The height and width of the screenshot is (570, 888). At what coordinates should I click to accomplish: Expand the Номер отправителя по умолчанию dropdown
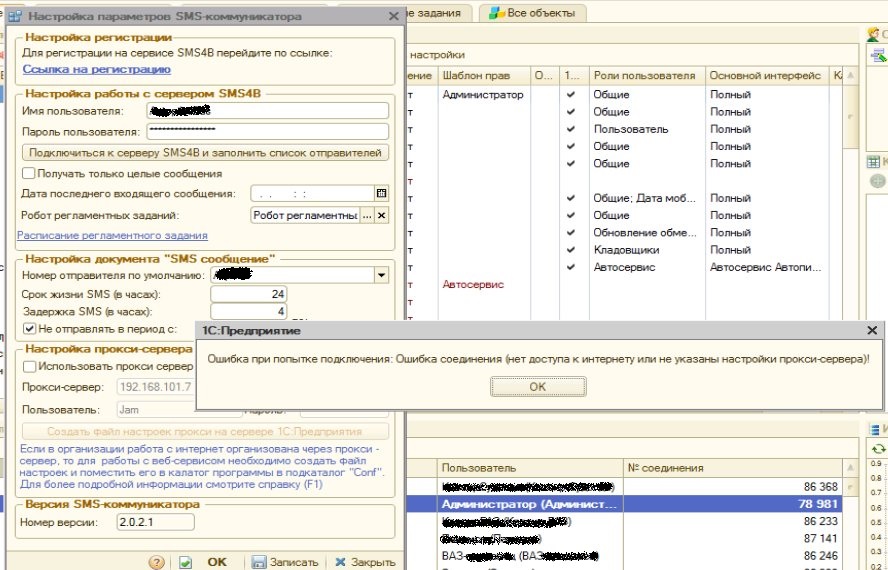(382, 275)
